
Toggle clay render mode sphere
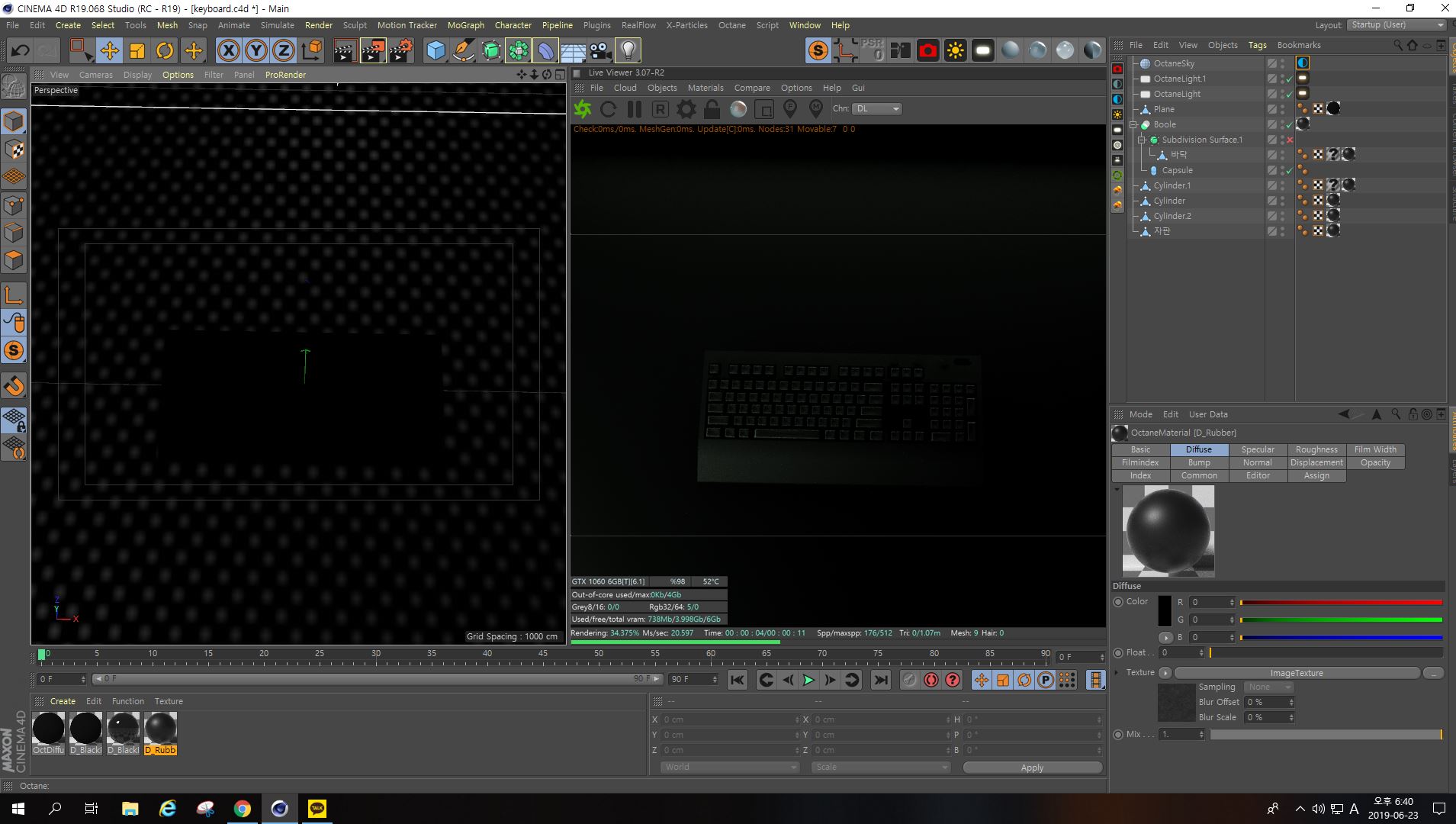pyautogui.click(x=738, y=109)
